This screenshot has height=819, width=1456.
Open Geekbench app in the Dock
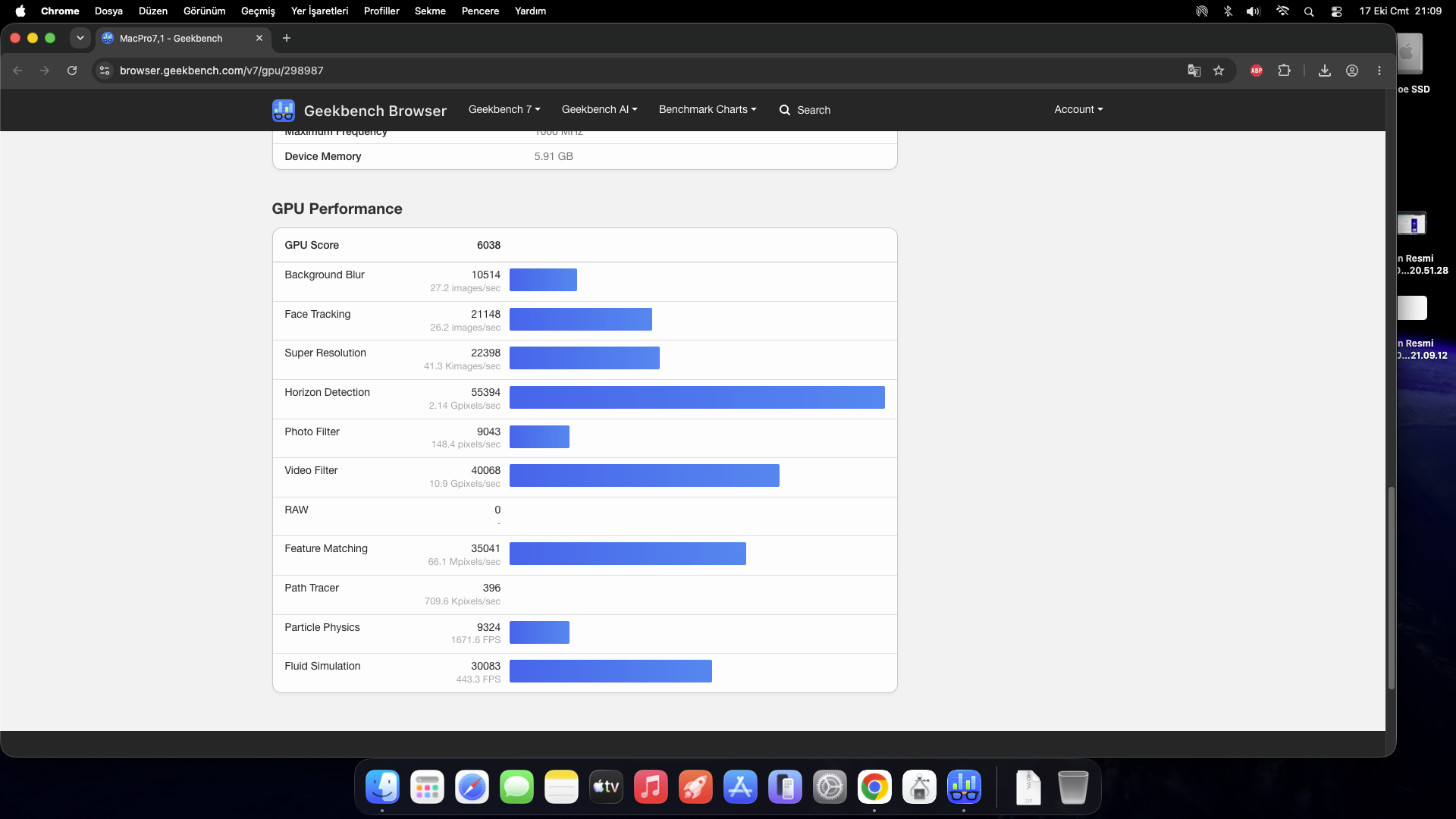click(964, 787)
